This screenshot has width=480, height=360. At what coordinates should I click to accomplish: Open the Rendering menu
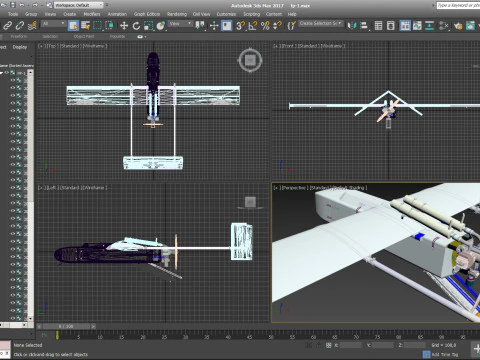pyautogui.click(x=177, y=14)
